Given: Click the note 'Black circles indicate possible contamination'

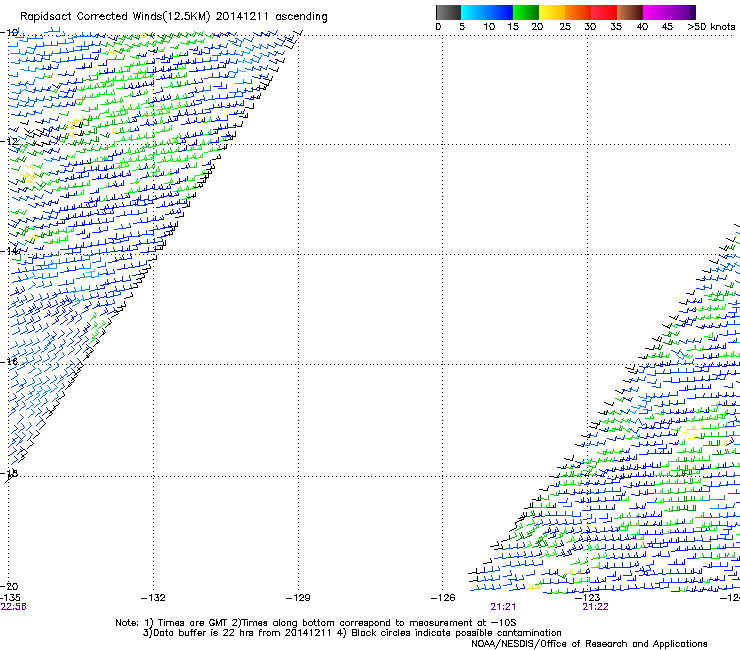Looking at the screenshot, I should pos(456,633).
